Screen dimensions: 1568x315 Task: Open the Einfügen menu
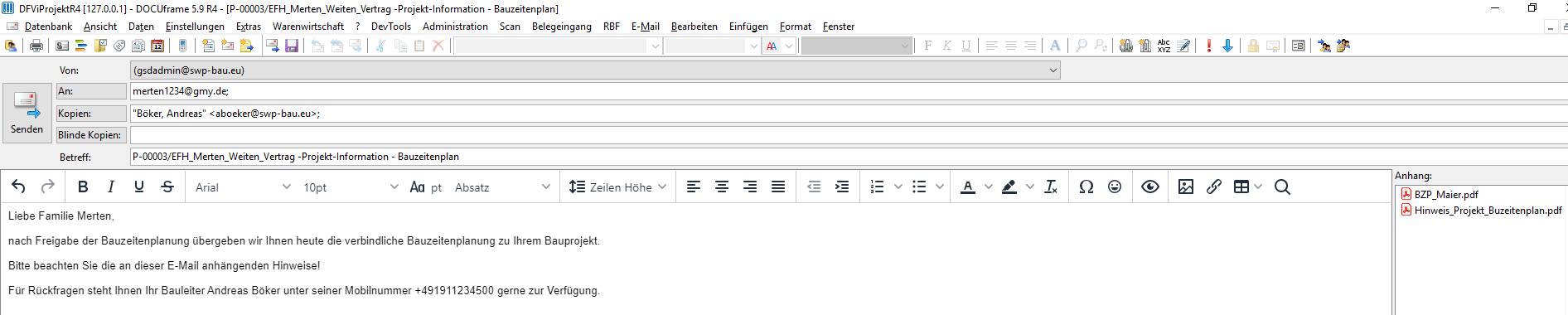748,27
